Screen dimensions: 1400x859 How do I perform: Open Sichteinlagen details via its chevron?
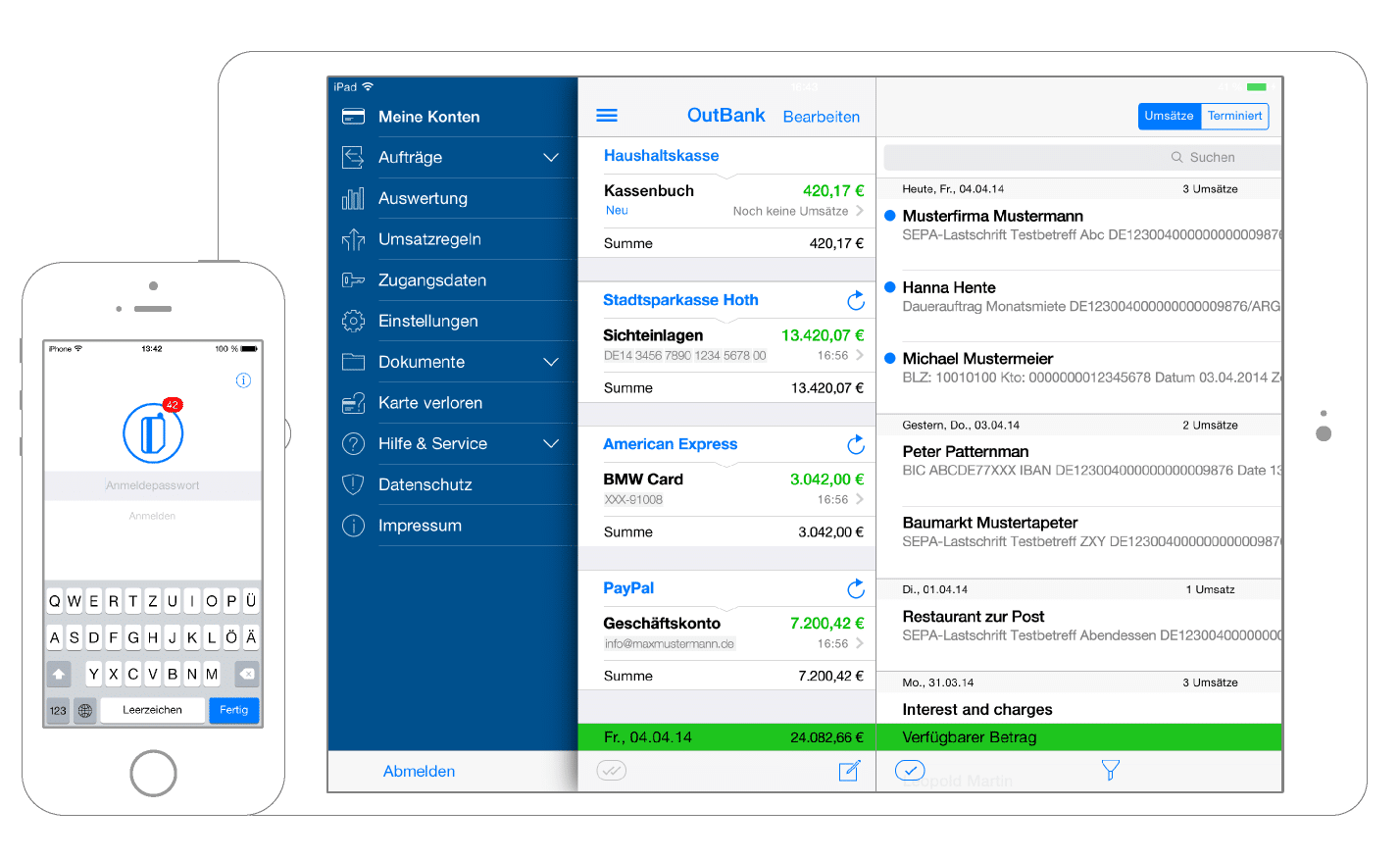coord(860,355)
